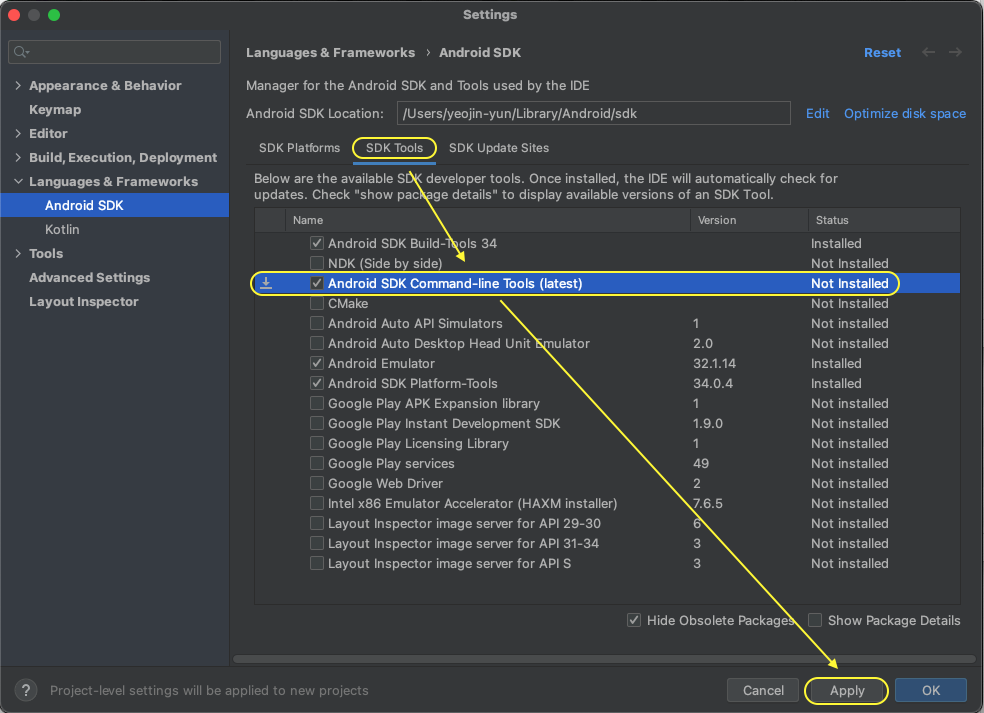Screen dimensions: 984x713
Task: Select Keymap in the sidebar
Action: (55, 109)
